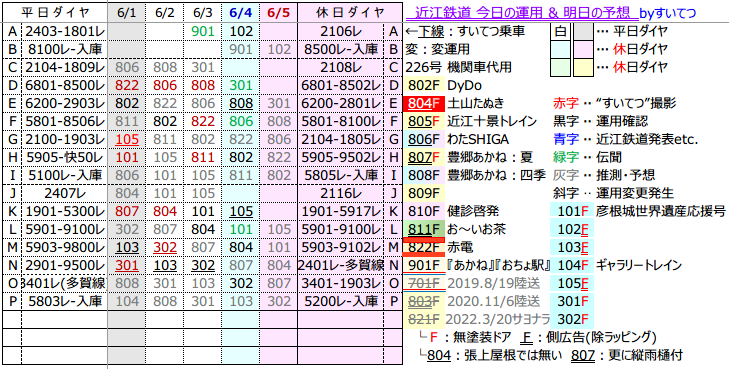Click the 5801-8506レ weekday cell
This screenshot has width=729, height=369.
point(65,121)
